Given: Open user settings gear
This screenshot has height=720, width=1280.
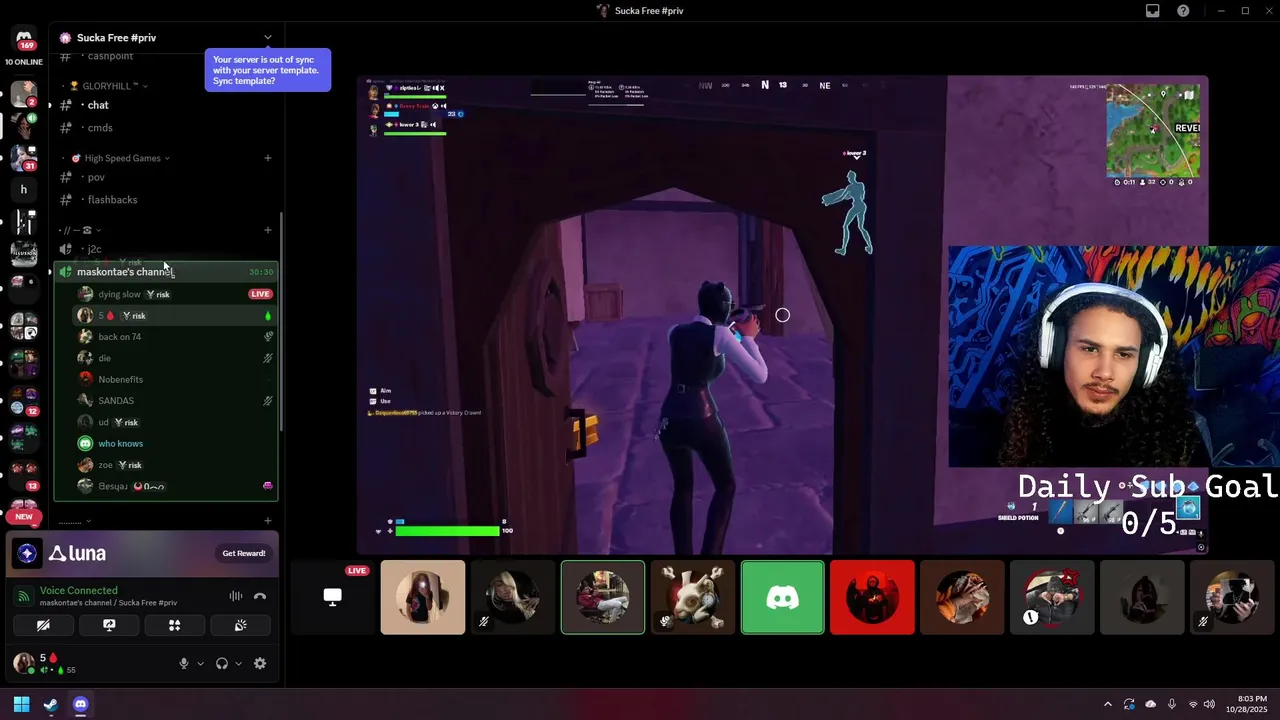Looking at the screenshot, I should [260, 663].
